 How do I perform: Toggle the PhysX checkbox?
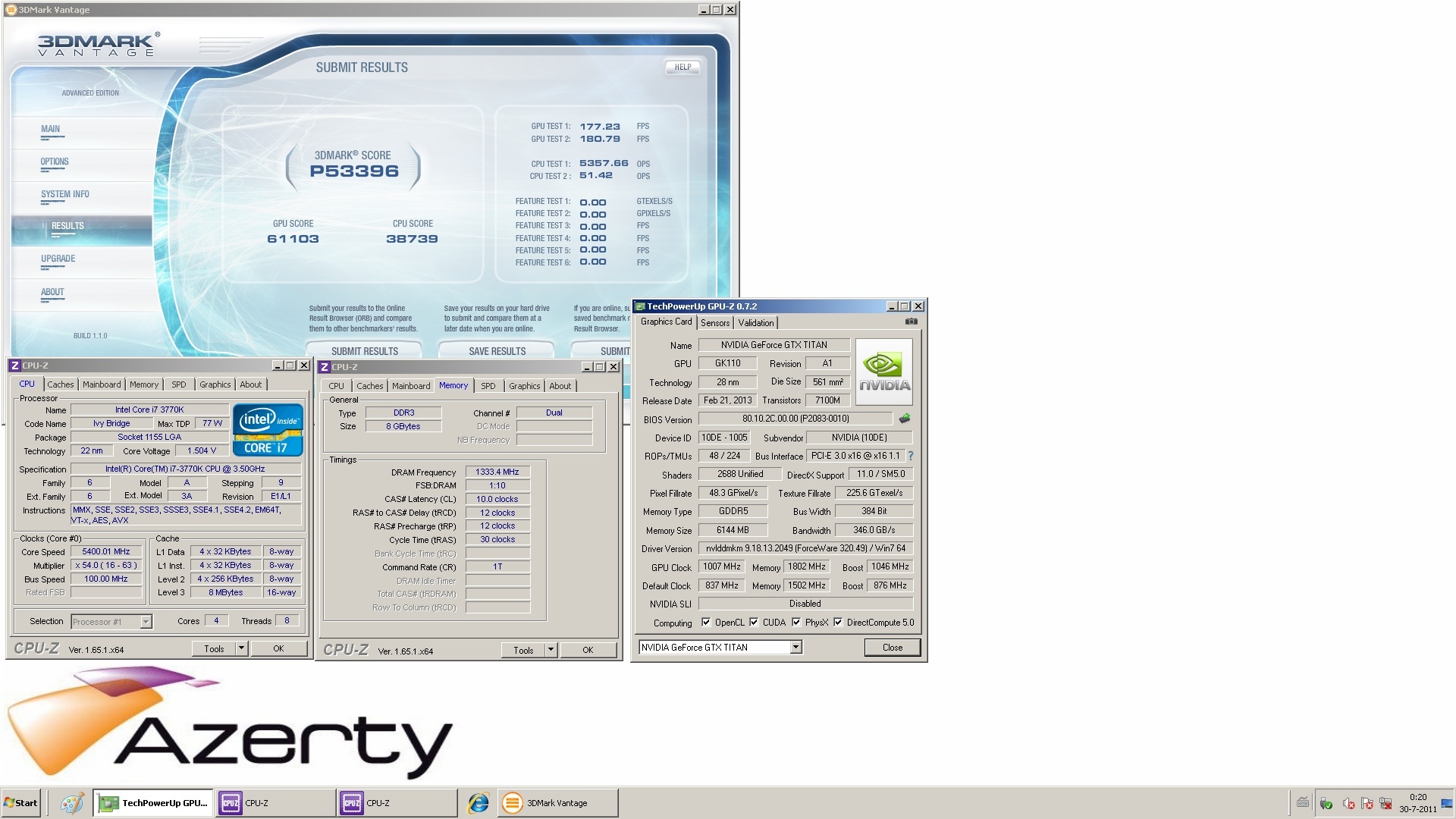coord(796,623)
